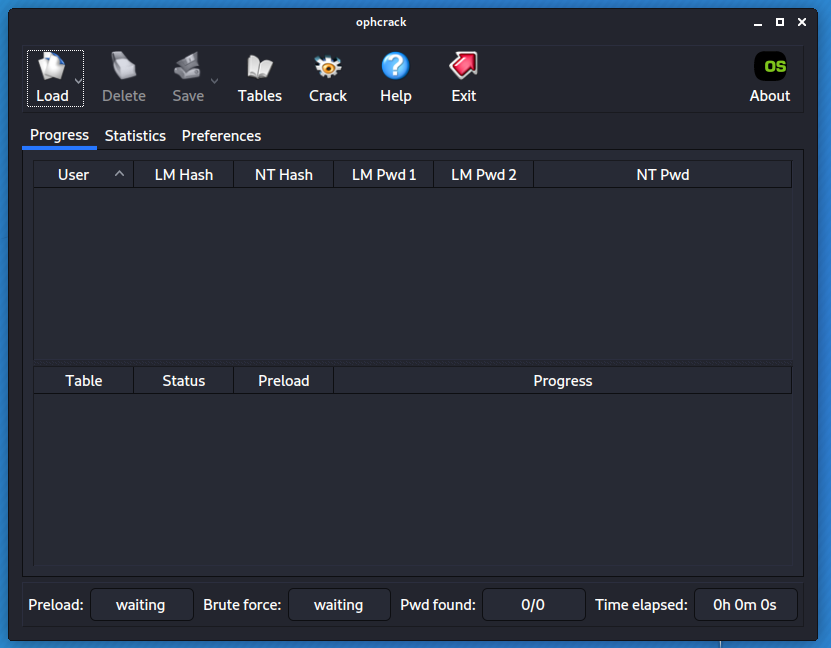
Task: Open the Preferences tab
Action: click(221, 136)
